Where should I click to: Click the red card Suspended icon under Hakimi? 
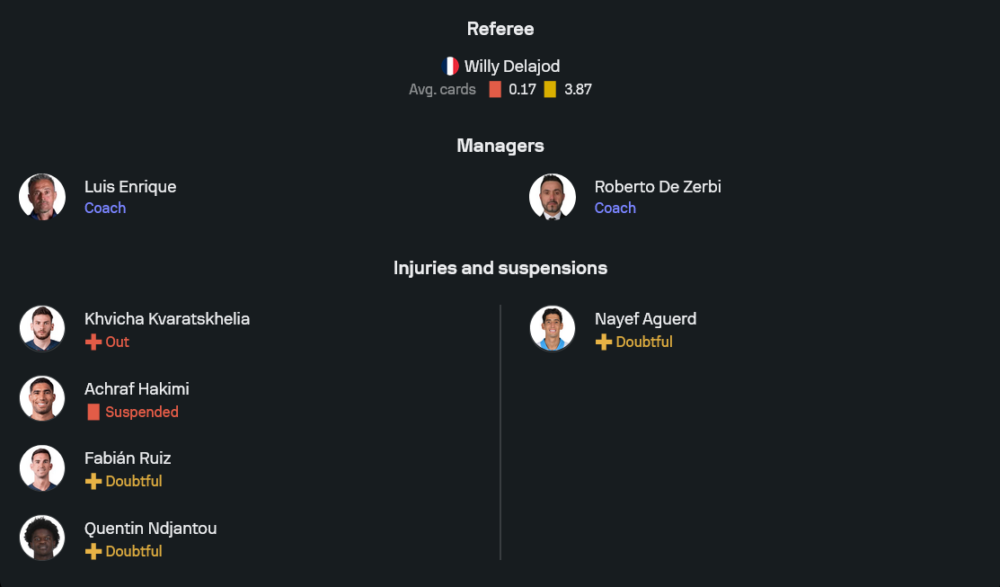(x=93, y=412)
